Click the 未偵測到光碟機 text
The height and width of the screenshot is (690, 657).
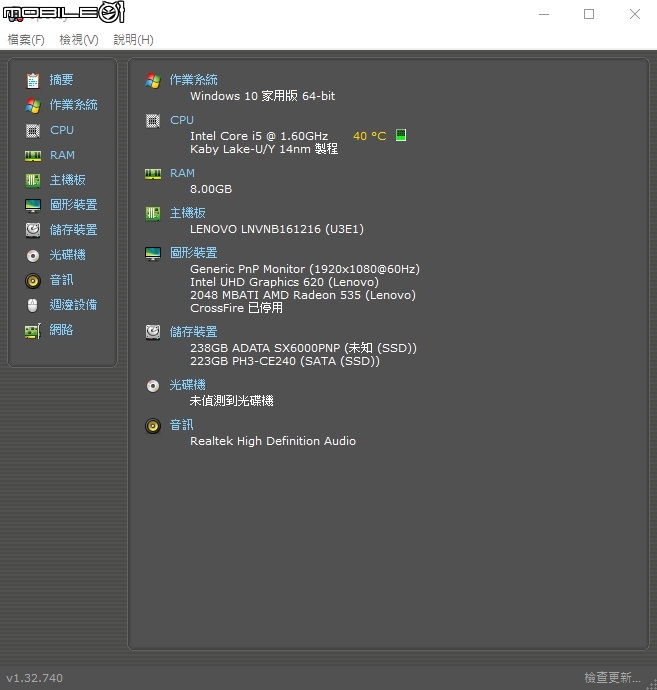[231, 400]
